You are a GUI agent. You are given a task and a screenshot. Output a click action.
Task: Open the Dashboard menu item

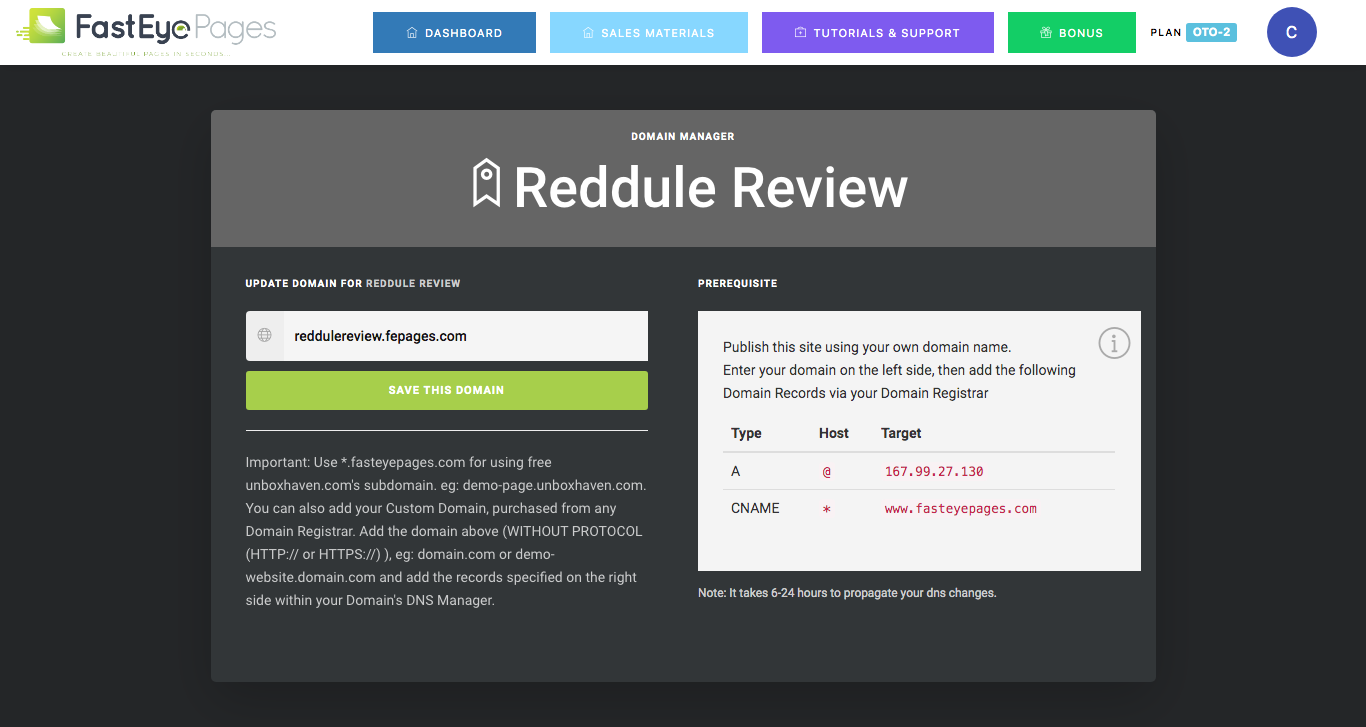click(x=454, y=32)
